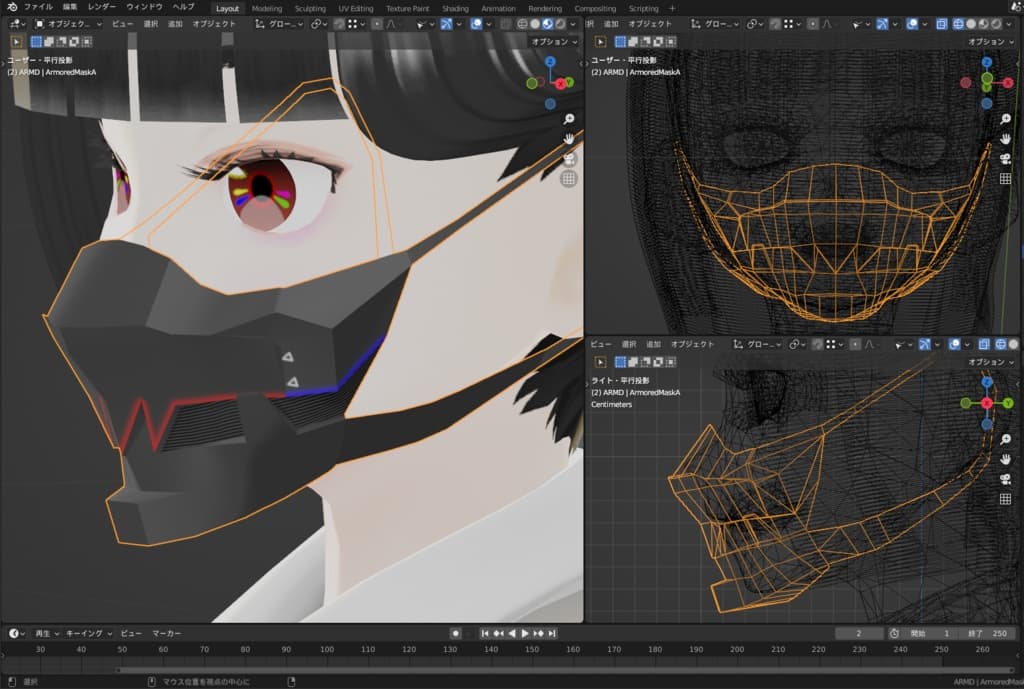The width and height of the screenshot is (1024, 689).
Task: Toggle camera view in the top-right viewport
Action: click(x=1005, y=158)
